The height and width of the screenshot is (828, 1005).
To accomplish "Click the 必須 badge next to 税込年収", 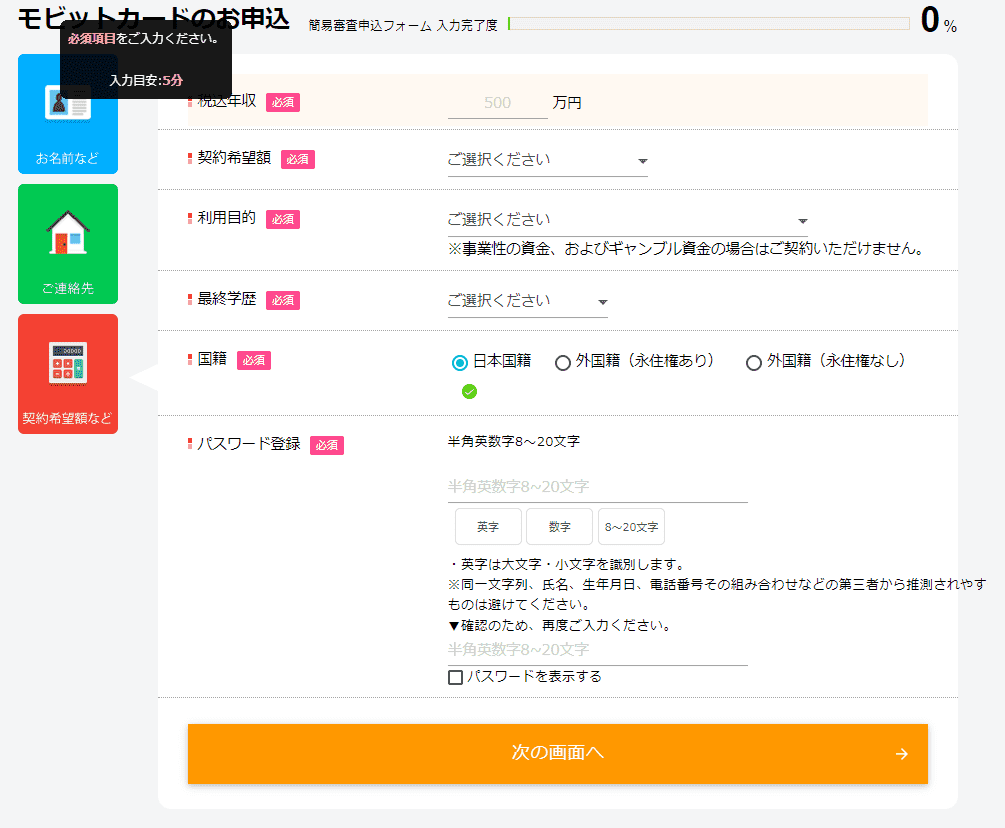I will point(283,103).
